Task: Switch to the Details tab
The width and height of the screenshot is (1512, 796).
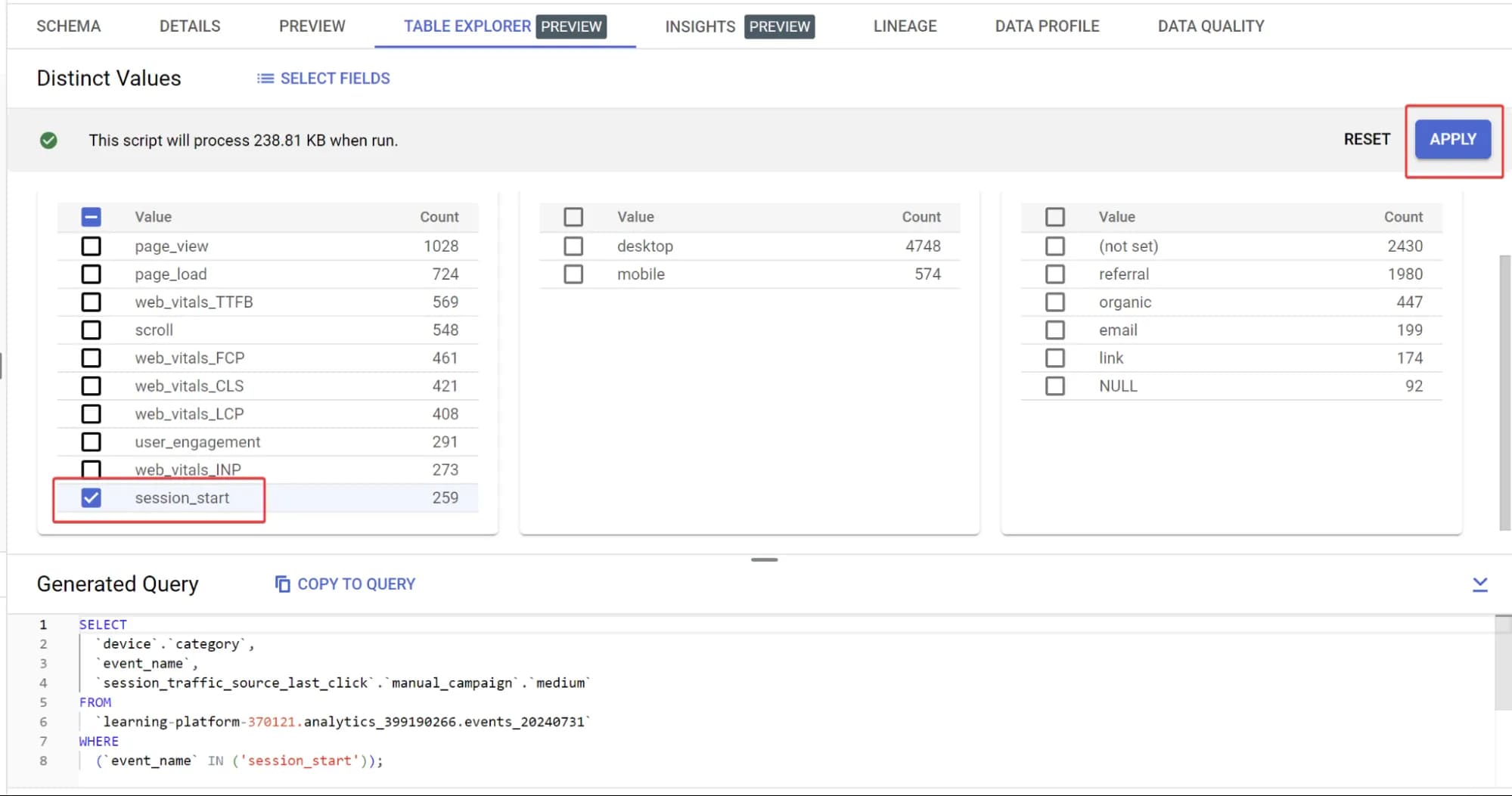Action: [x=190, y=26]
